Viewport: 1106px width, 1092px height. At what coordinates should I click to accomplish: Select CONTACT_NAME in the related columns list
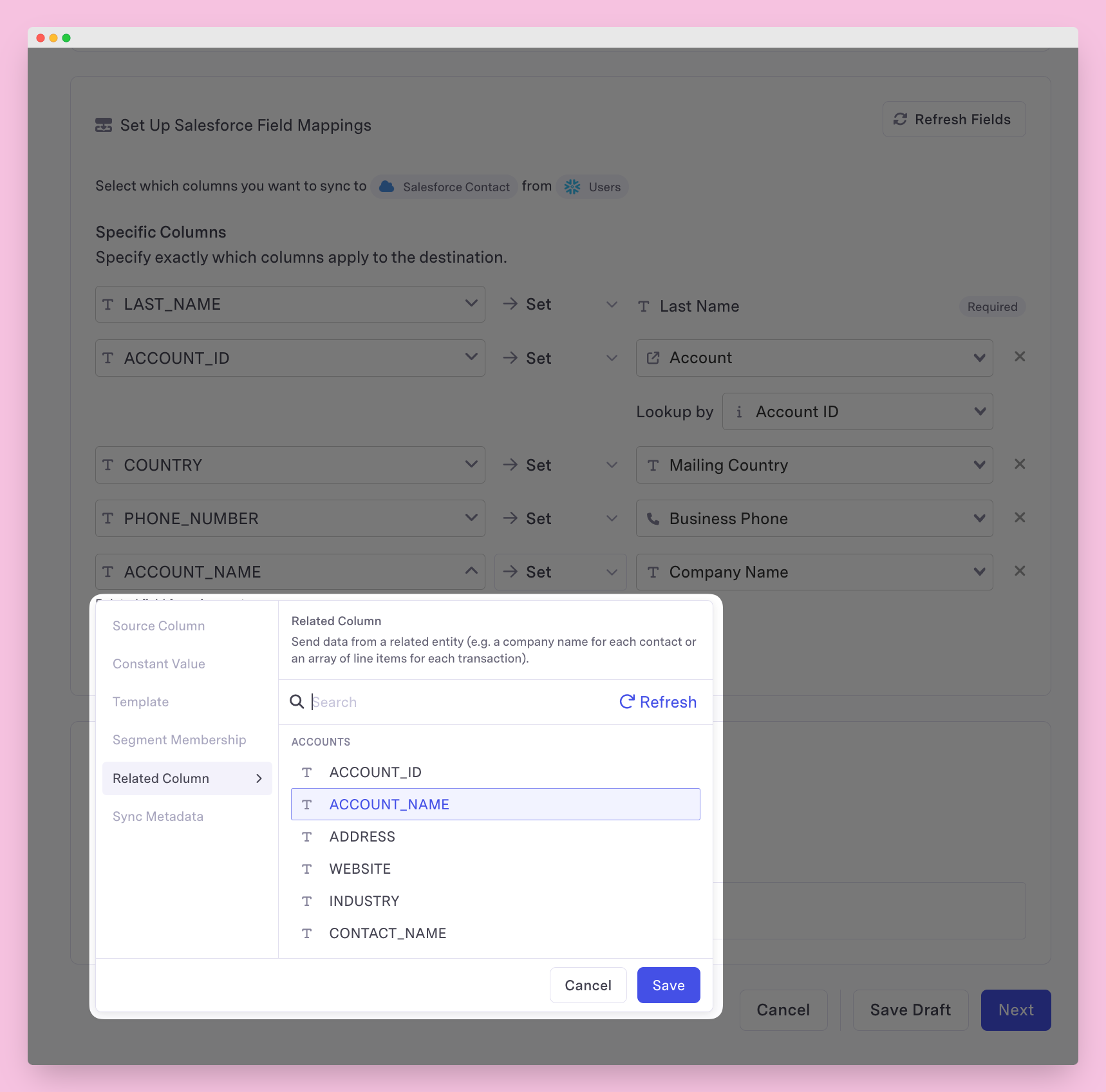point(388,932)
